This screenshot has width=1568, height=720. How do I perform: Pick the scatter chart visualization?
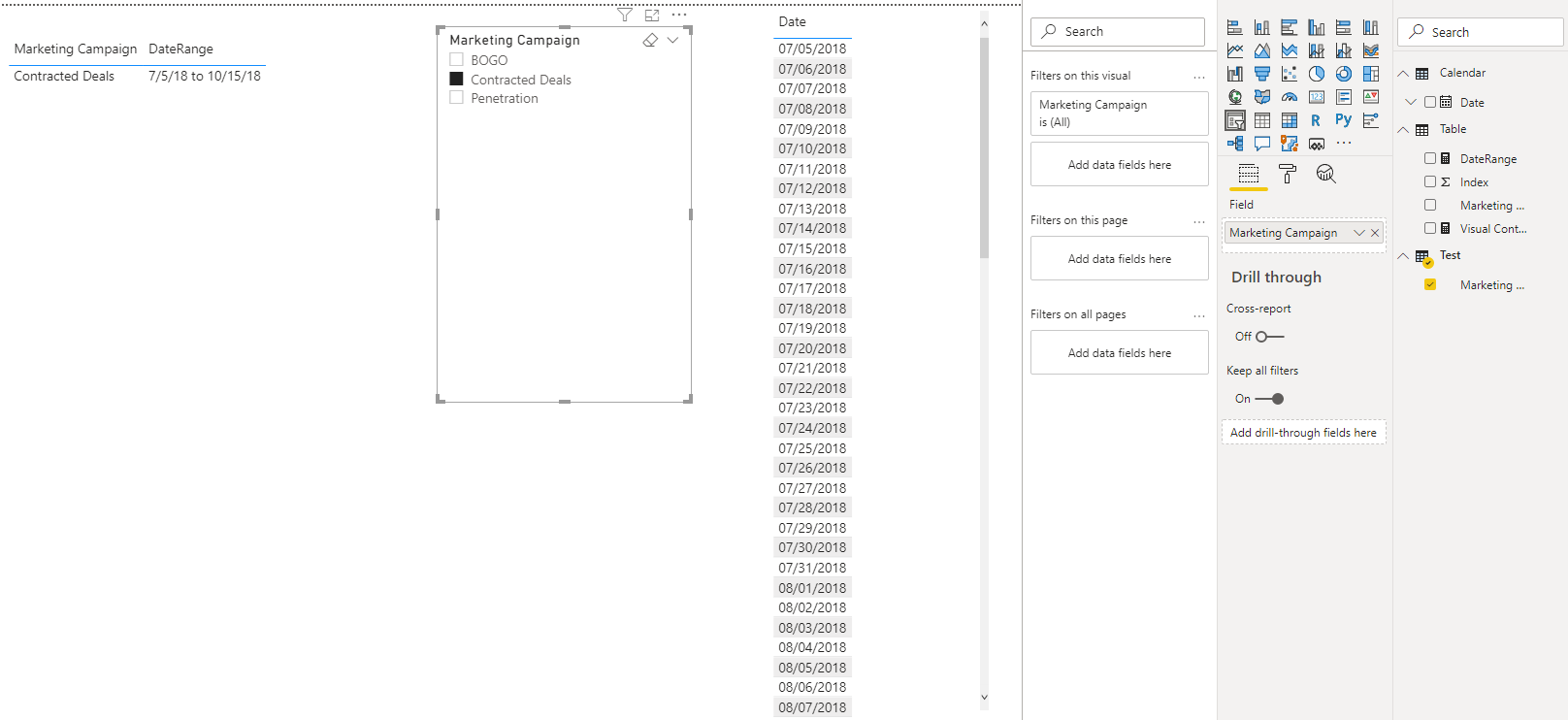click(1290, 74)
